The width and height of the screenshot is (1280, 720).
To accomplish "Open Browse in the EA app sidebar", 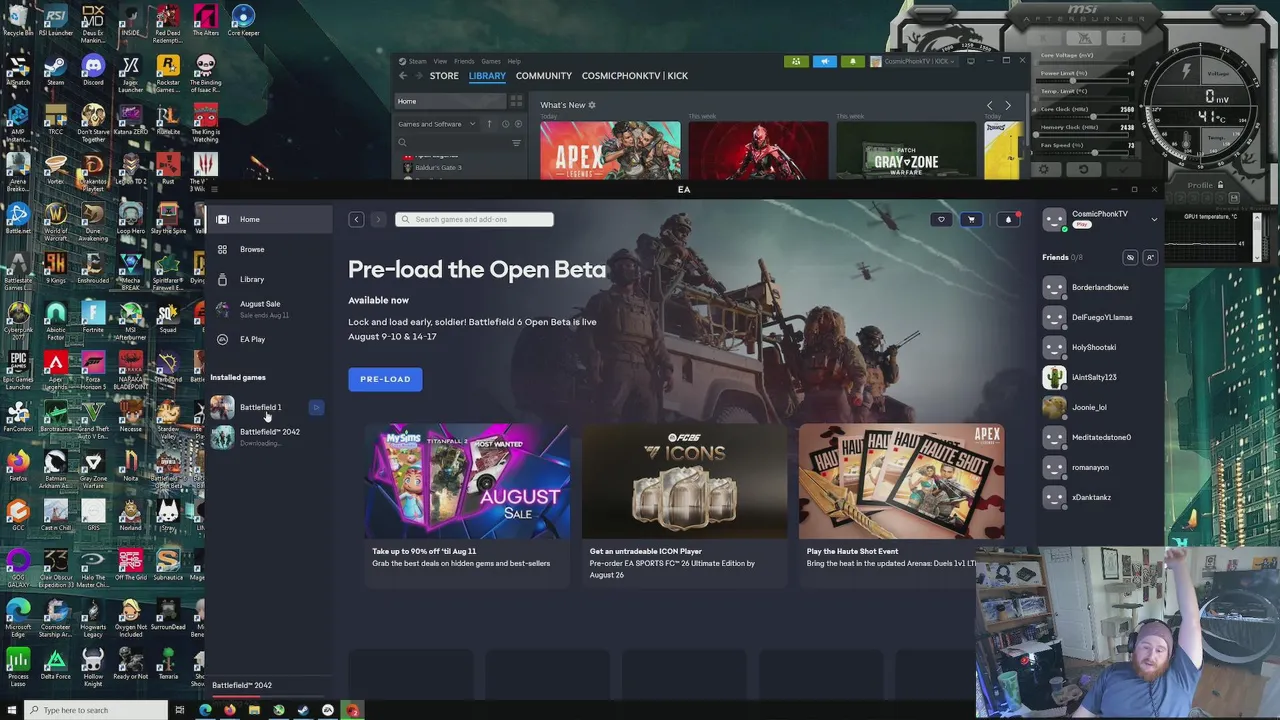I will click(268, 249).
